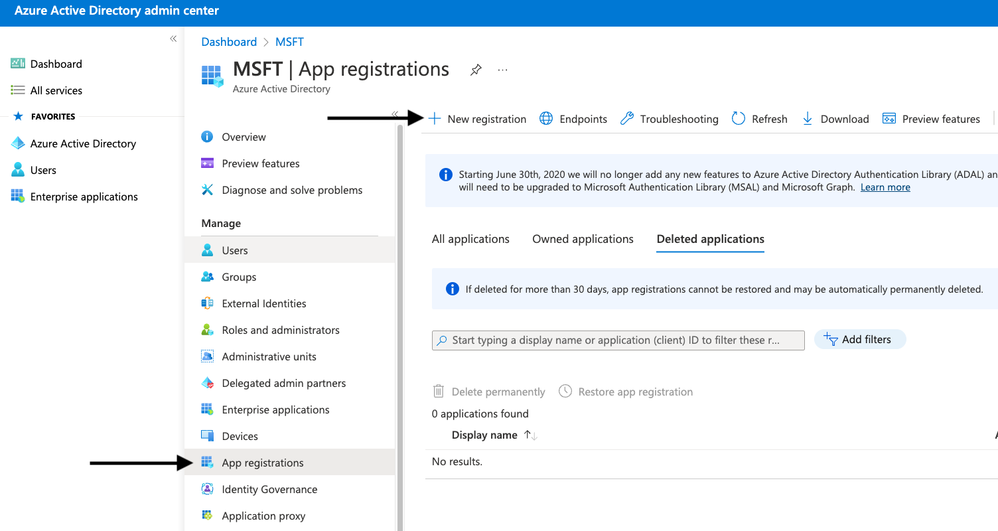Click the Dashboard icon in left navigation
The width and height of the screenshot is (998, 531).
[18, 64]
